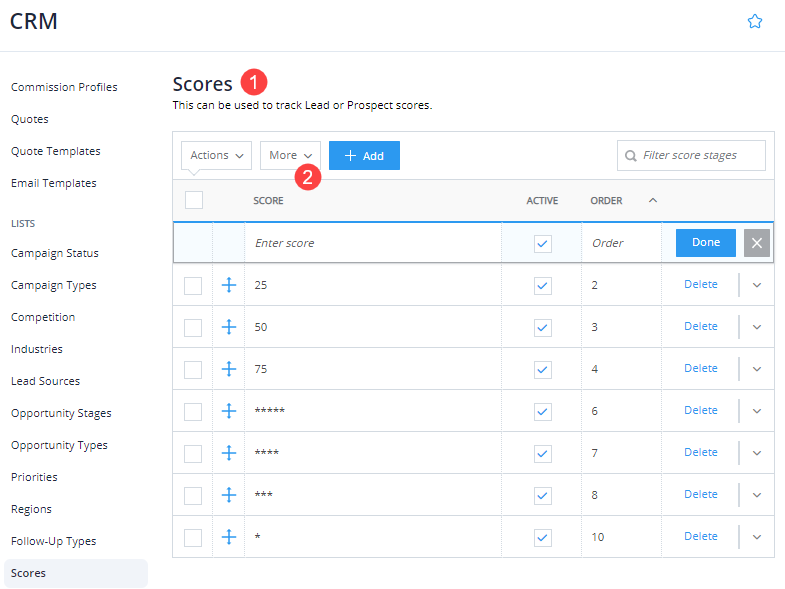Select Scores in sidebar
Viewport: 785px width, 589px height.
(x=76, y=573)
